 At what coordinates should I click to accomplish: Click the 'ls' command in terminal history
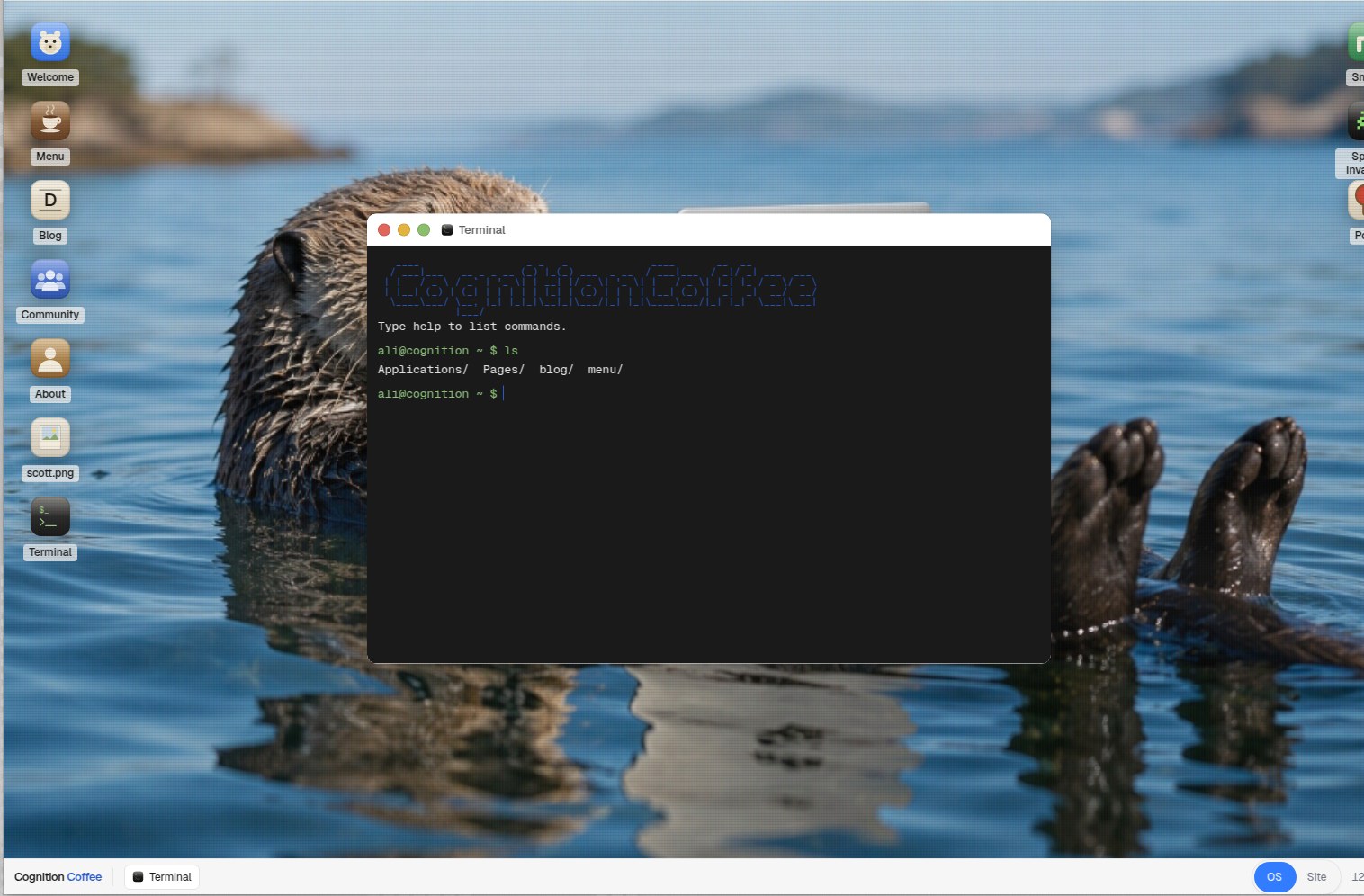(x=511, y=351)
